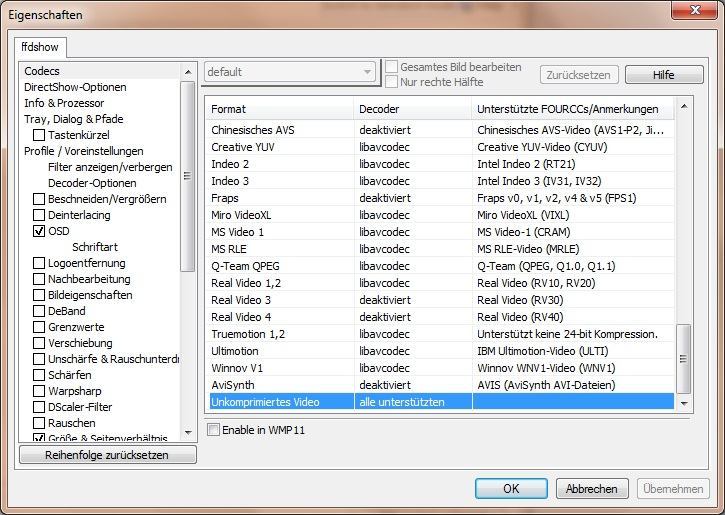Enable the DeBand checkbox
725x515 pixels.
pyautogui.click(x=39, y=311)
